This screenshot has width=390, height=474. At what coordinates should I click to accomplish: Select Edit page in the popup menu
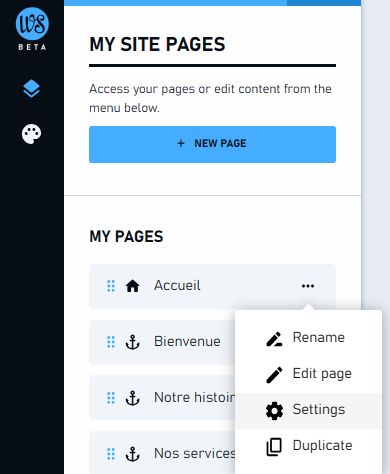(x=308, y=375)
